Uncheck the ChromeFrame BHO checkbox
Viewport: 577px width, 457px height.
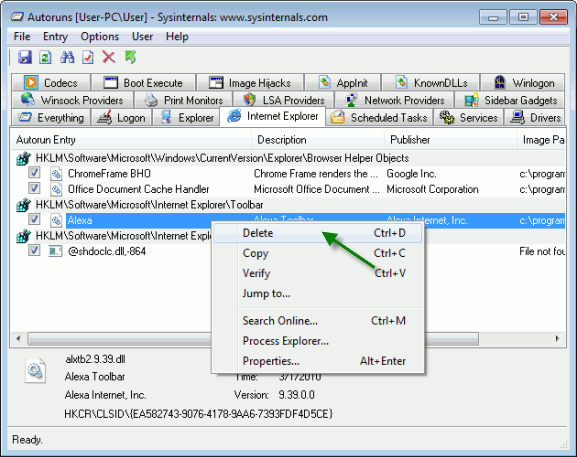pos(34,173)
